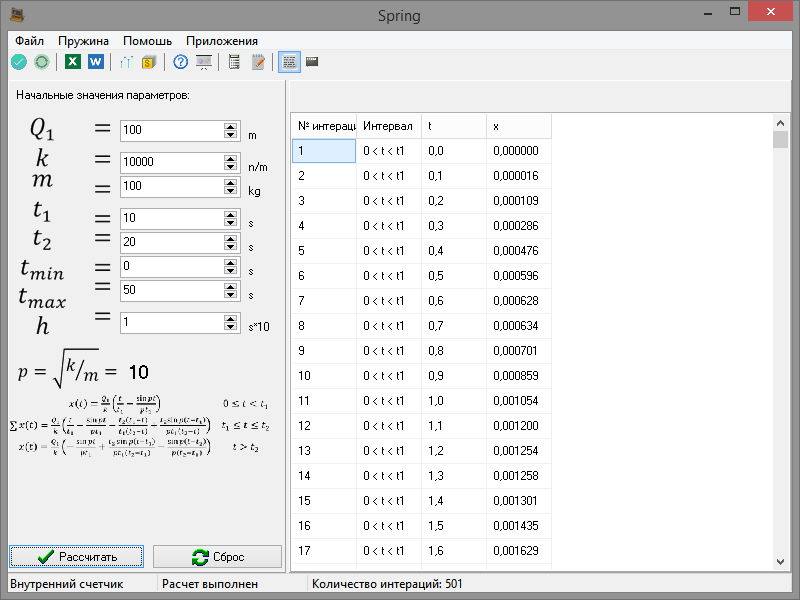Click the blue question mark help icon

click(180, 62)
